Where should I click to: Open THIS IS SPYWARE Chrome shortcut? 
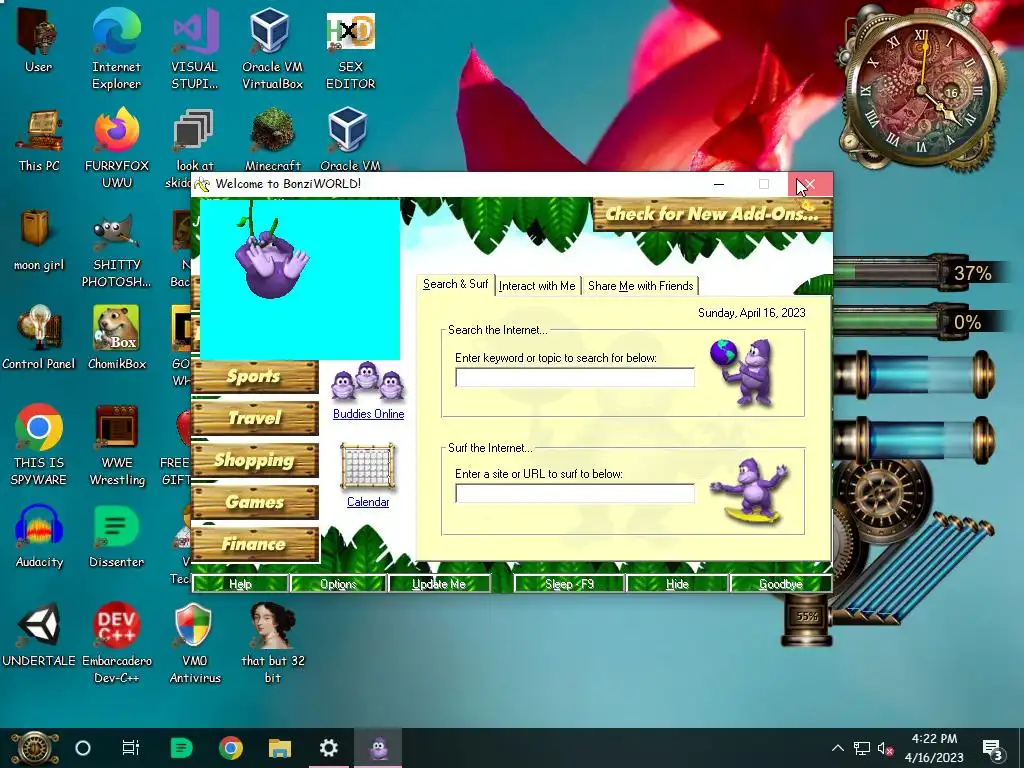(39, 445)
